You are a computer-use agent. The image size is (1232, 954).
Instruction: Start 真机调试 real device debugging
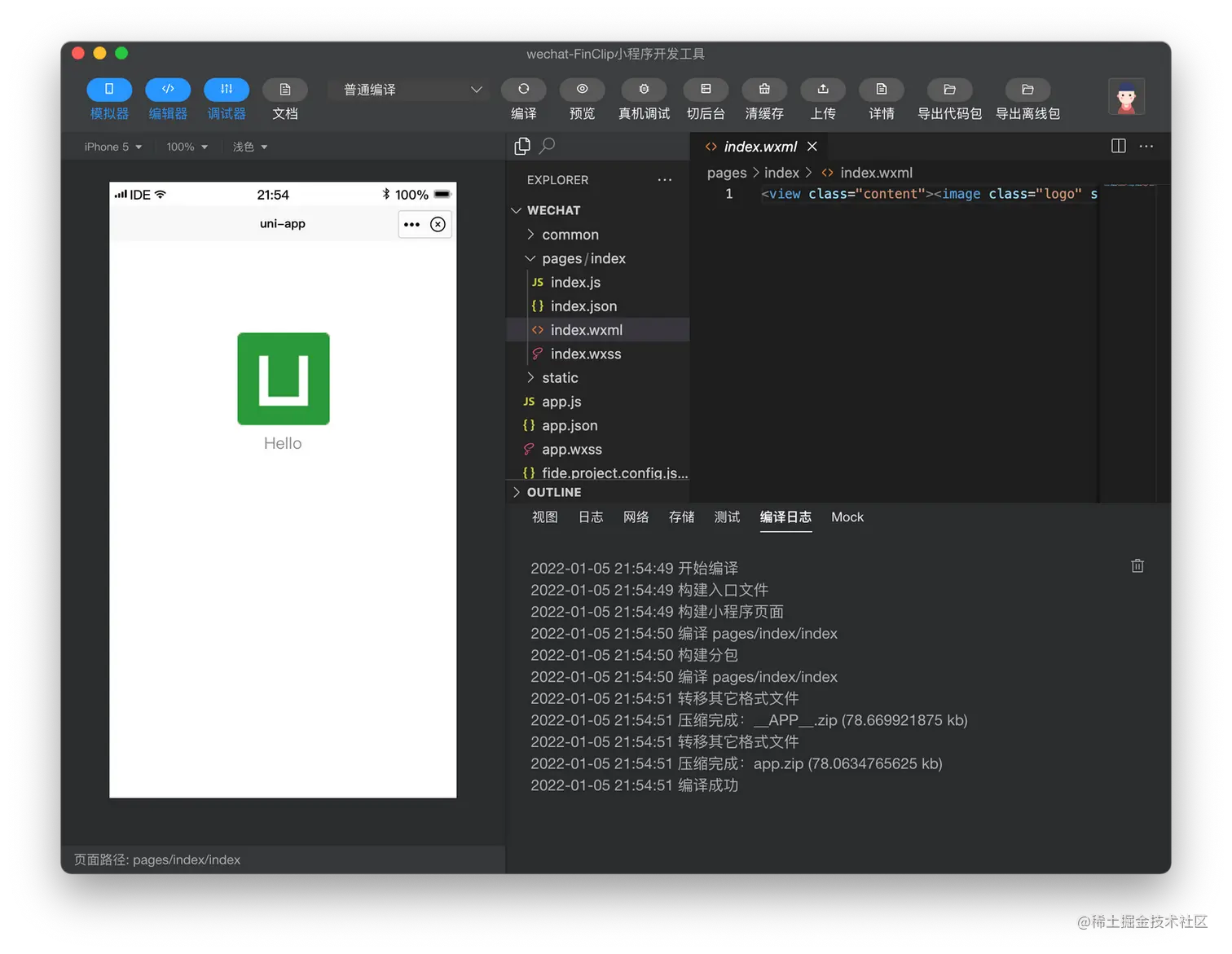tap(644, 89)
